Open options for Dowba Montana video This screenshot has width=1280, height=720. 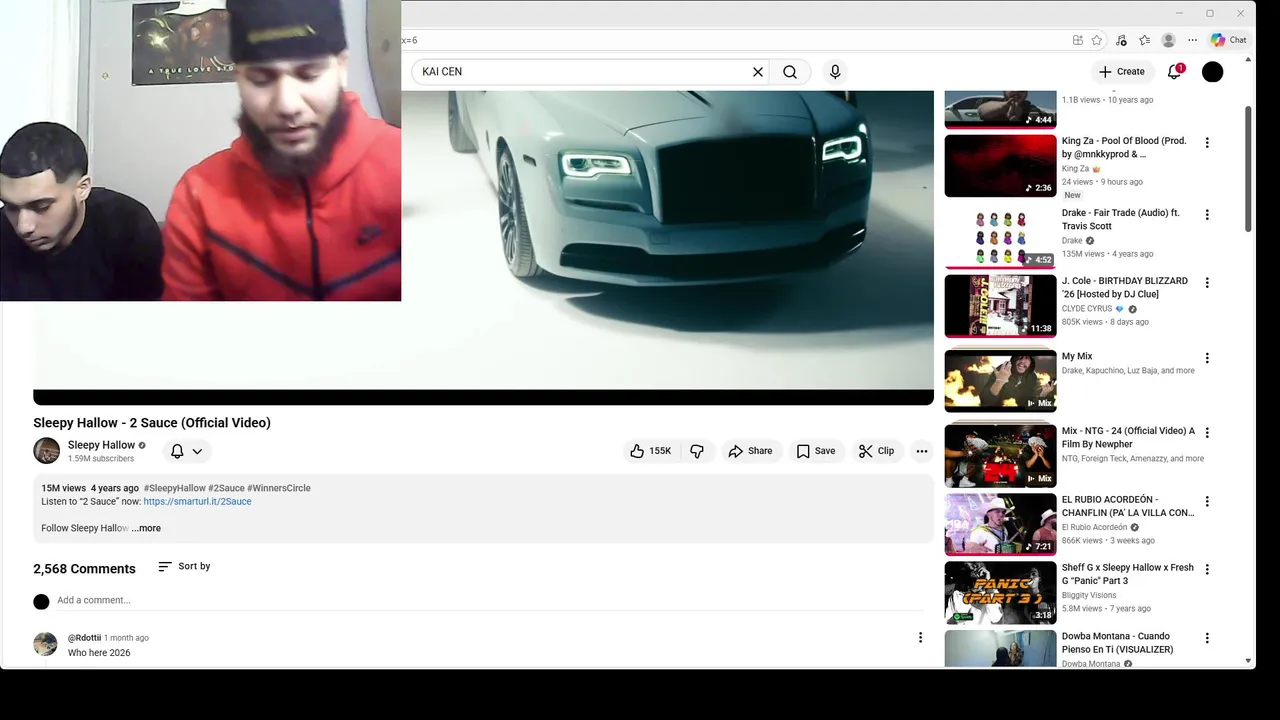[1207, 638]
